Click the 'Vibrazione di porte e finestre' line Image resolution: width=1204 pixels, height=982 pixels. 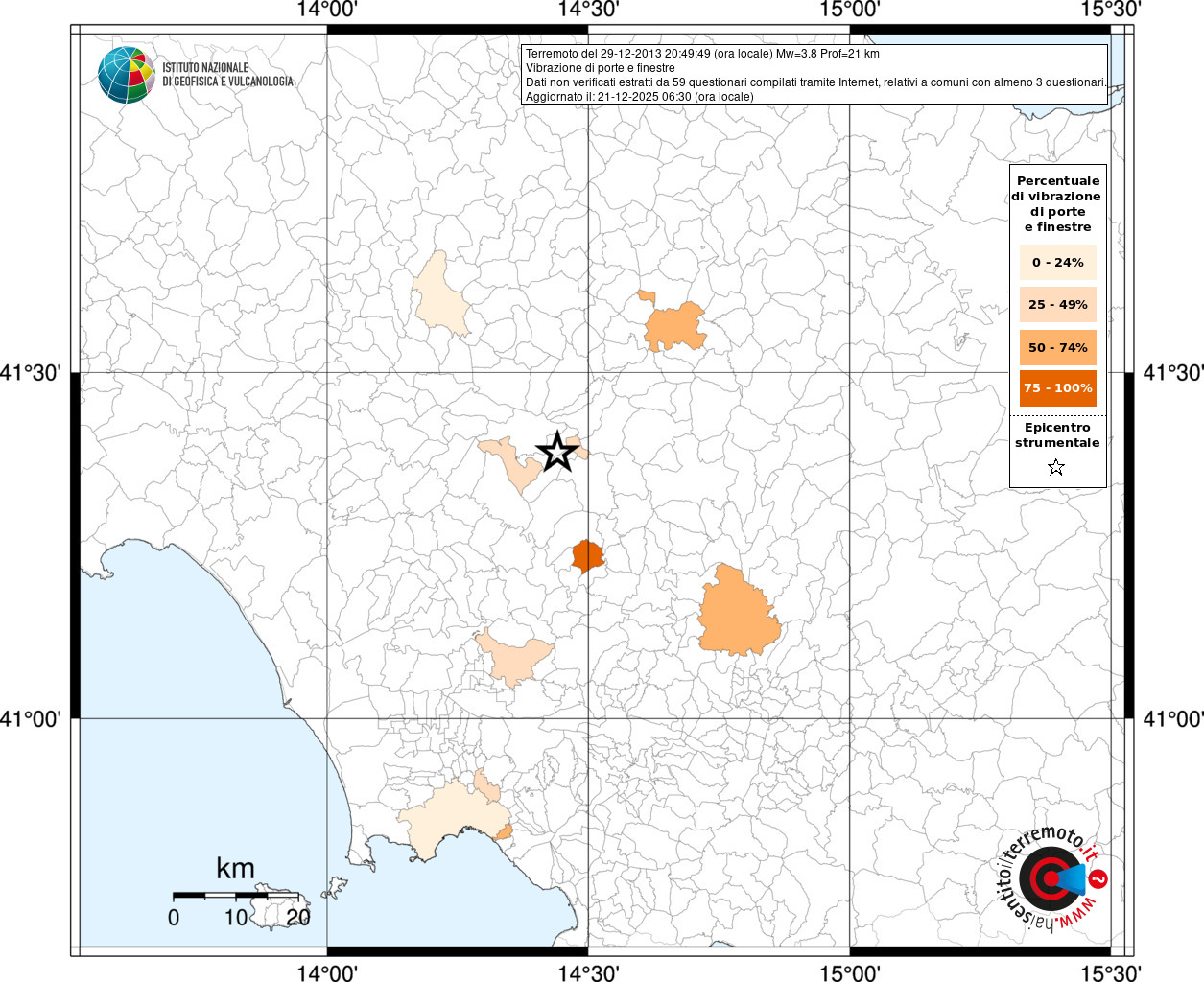point(600,68)
